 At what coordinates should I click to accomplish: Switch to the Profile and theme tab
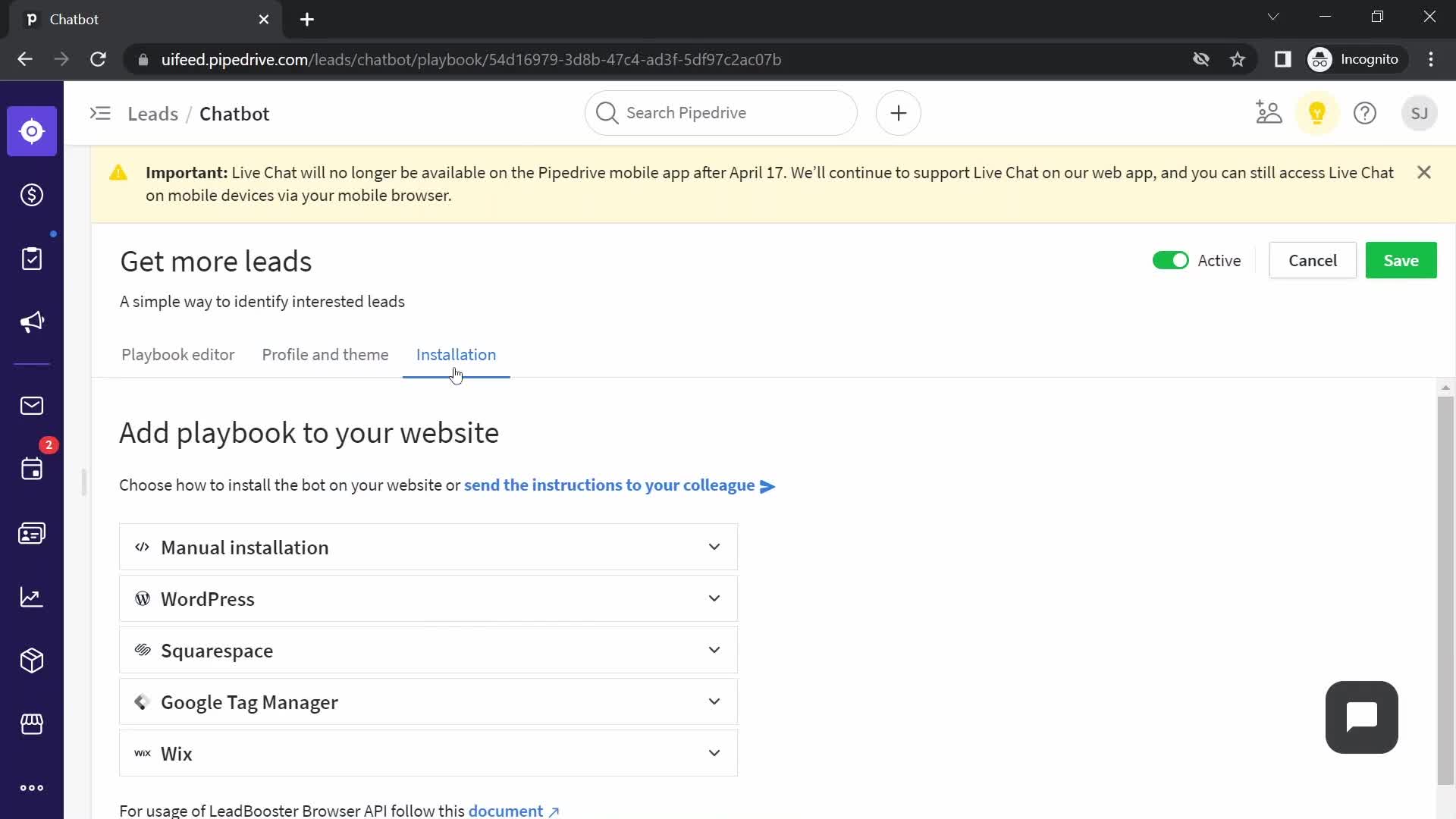click(325, 355)
